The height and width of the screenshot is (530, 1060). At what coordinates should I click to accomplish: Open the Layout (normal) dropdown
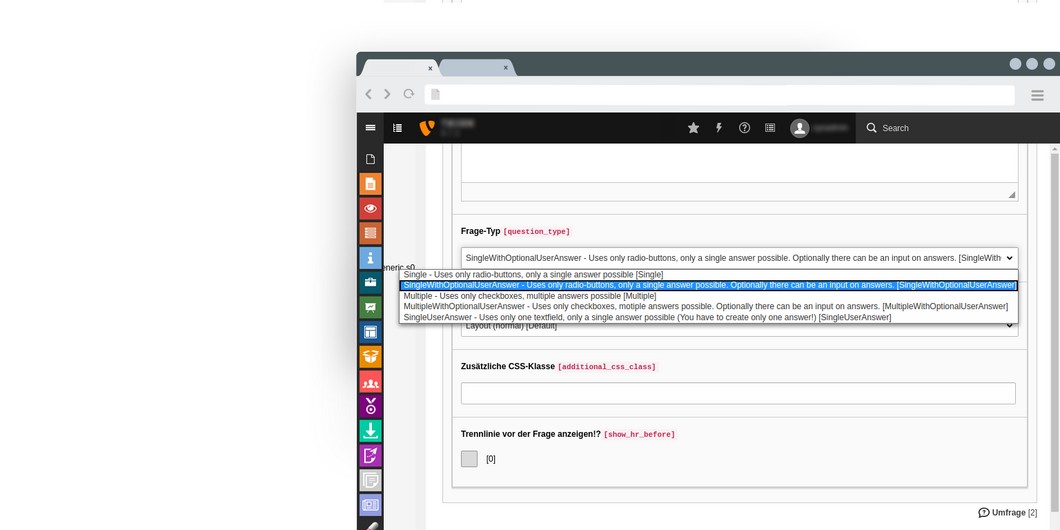coord(740,326)
